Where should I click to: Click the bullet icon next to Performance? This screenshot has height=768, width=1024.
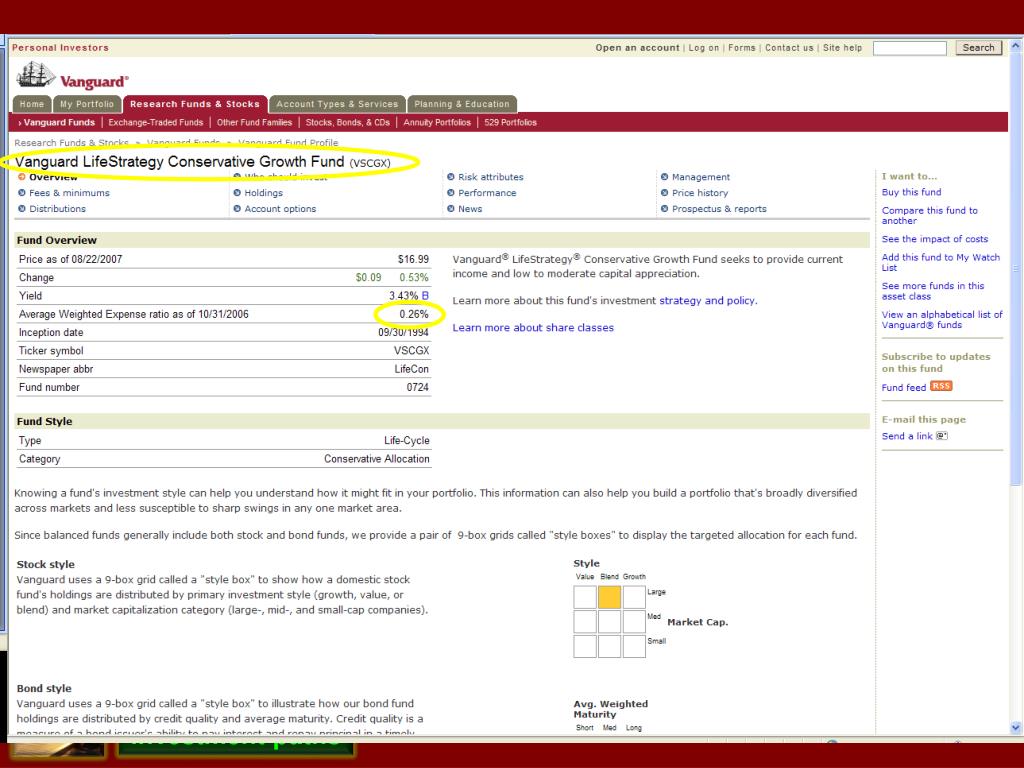click(x=451, y=193)
